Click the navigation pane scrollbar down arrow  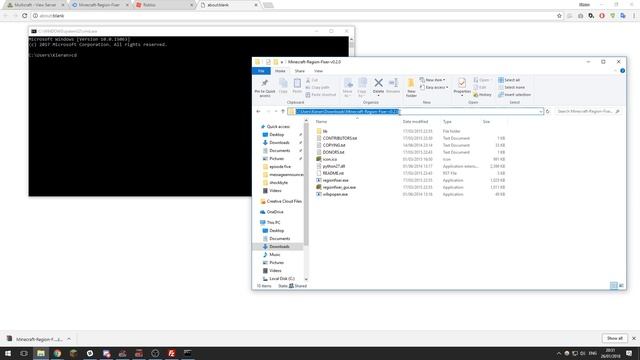tap(306, 279)
